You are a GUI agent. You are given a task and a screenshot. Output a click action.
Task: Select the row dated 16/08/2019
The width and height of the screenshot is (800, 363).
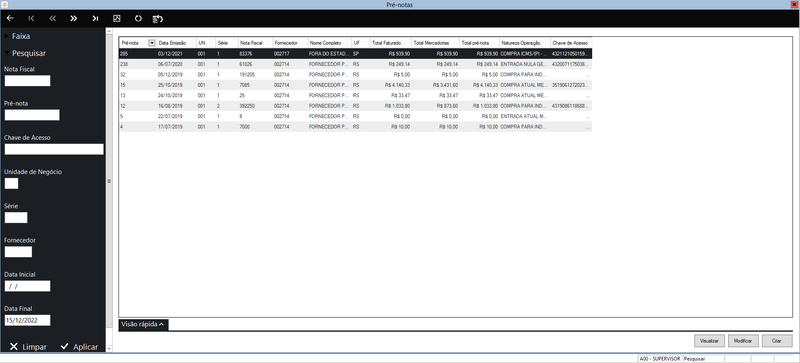coord(356,106)
